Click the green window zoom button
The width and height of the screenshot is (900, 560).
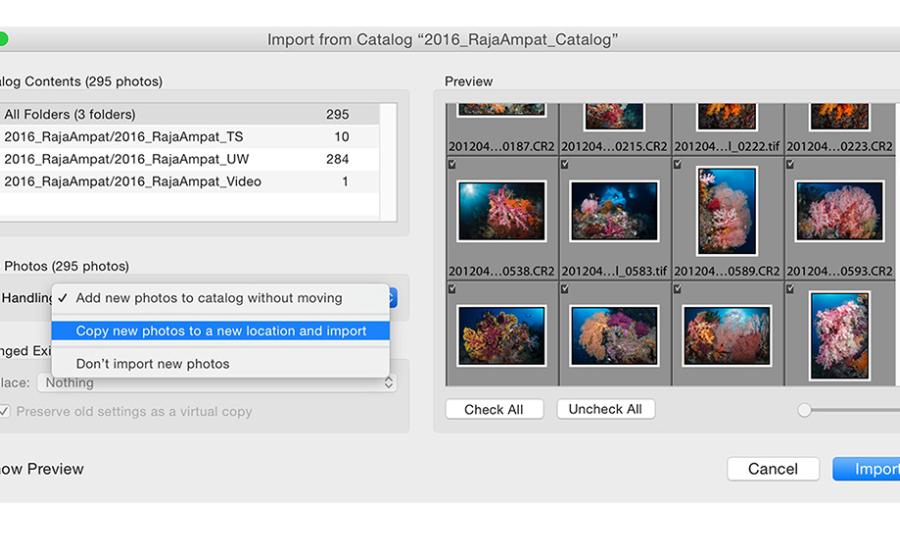click(2, 40)
